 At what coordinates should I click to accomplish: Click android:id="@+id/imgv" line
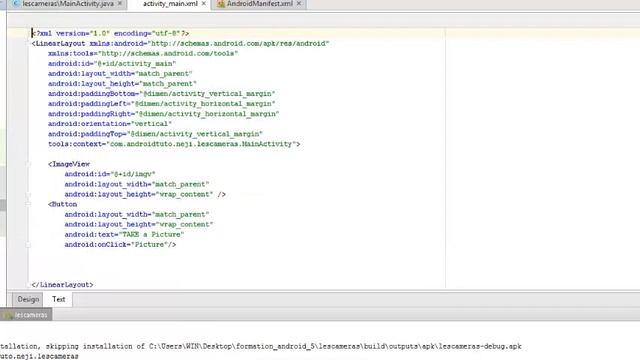coord(110,174)
